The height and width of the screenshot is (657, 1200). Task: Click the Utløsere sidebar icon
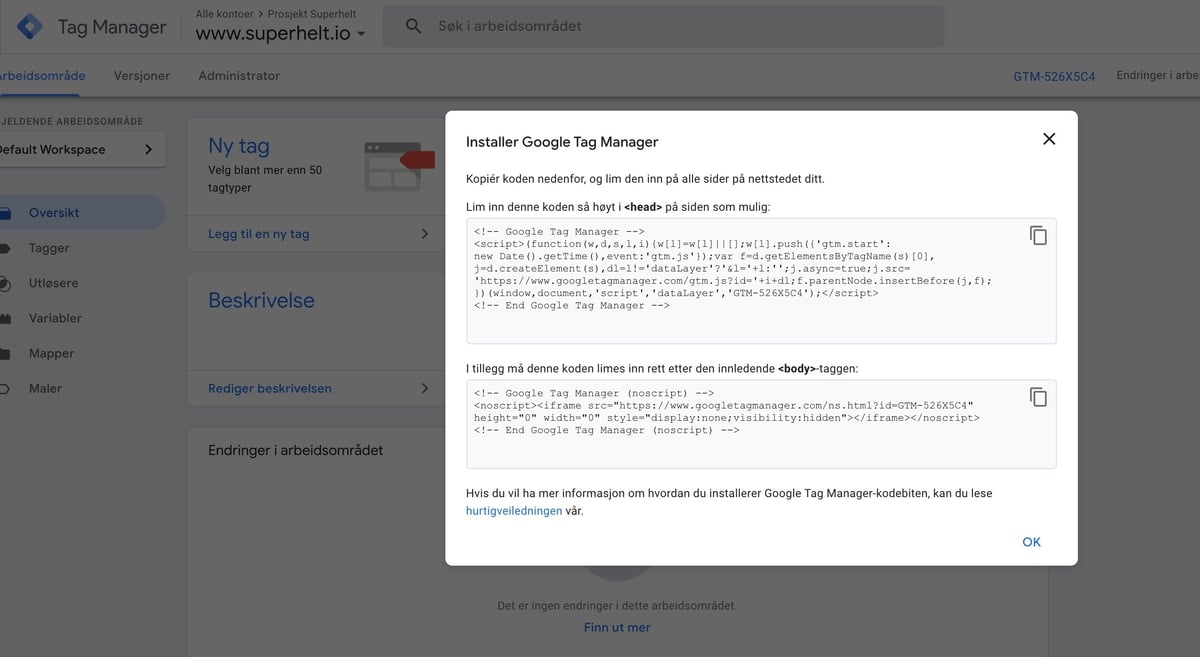5,283
